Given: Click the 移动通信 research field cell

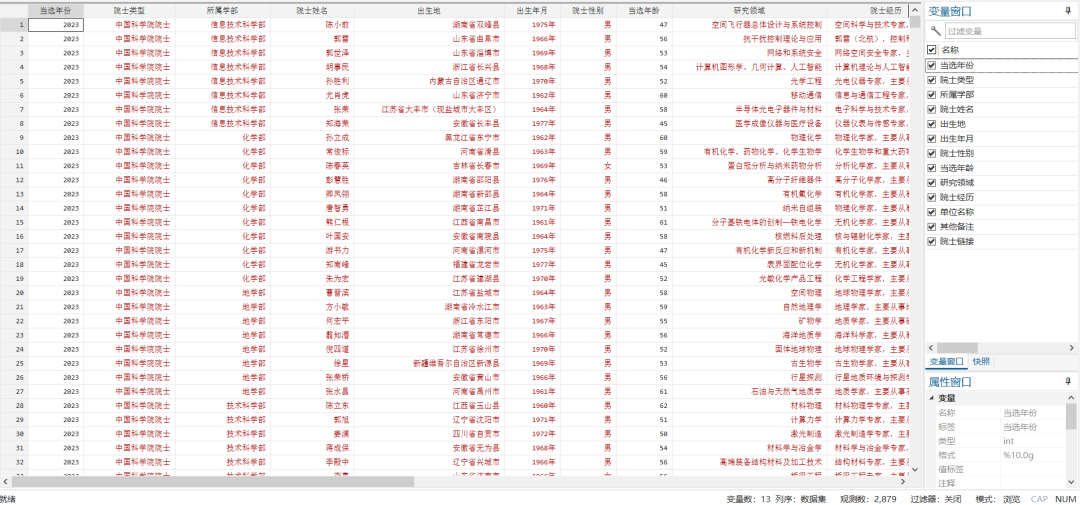Looking at the screenshot, I should coord(749,95).
